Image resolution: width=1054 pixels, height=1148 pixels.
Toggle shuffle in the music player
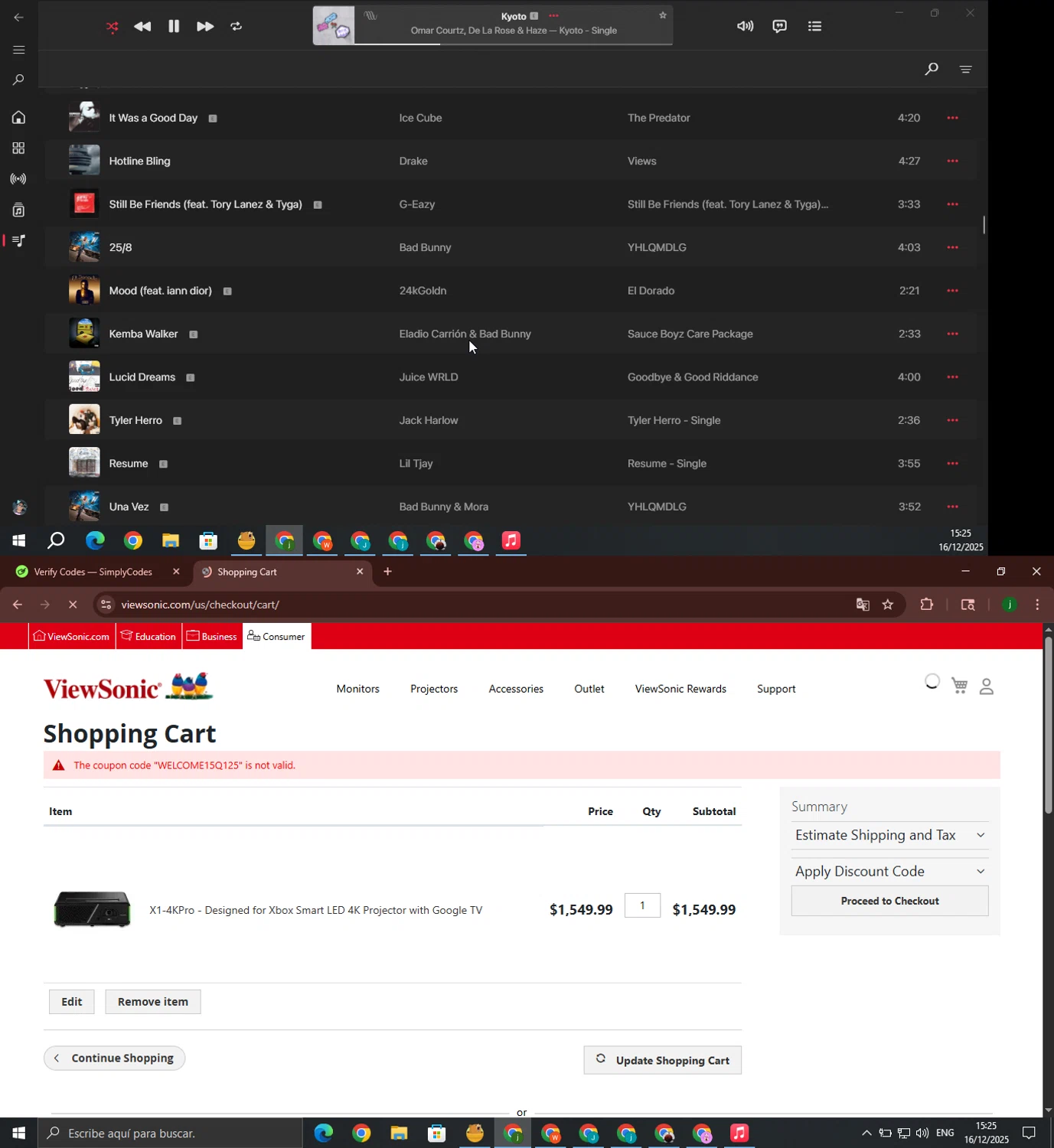[x=113, y=27]
